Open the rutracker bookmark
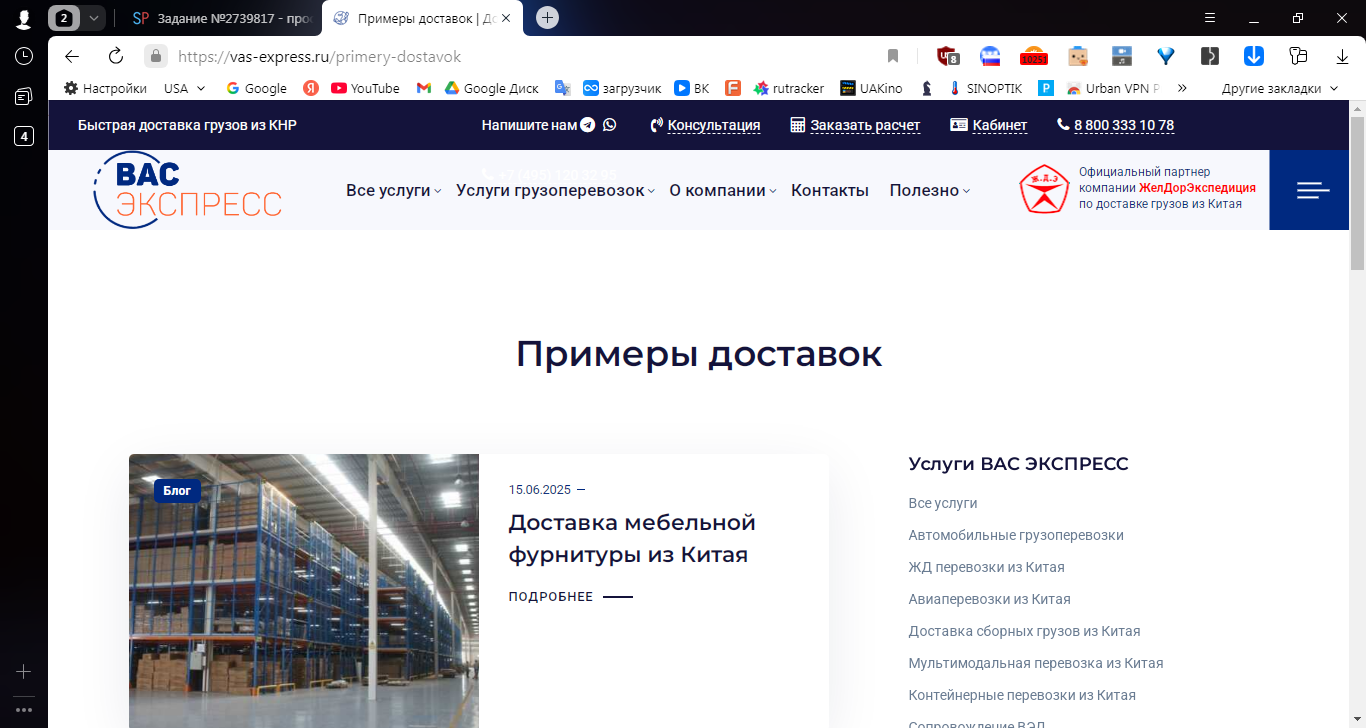This screenshot has height=728, width=1366. 789,88
